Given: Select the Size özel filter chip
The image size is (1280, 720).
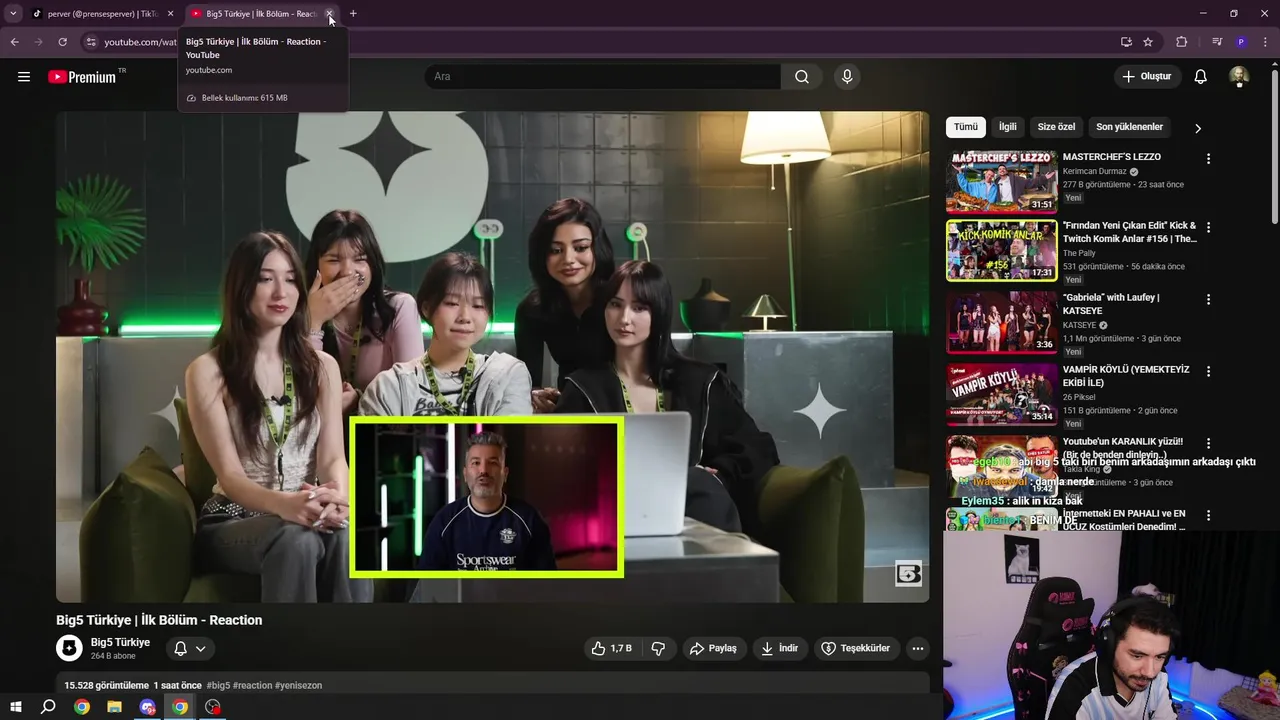Looking at the screenshot, I should click(1056, 127).
